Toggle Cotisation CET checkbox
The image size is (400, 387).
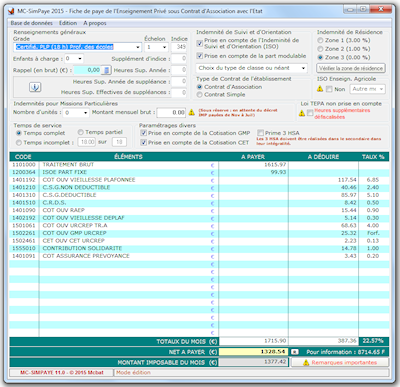(x=144, y=143)
